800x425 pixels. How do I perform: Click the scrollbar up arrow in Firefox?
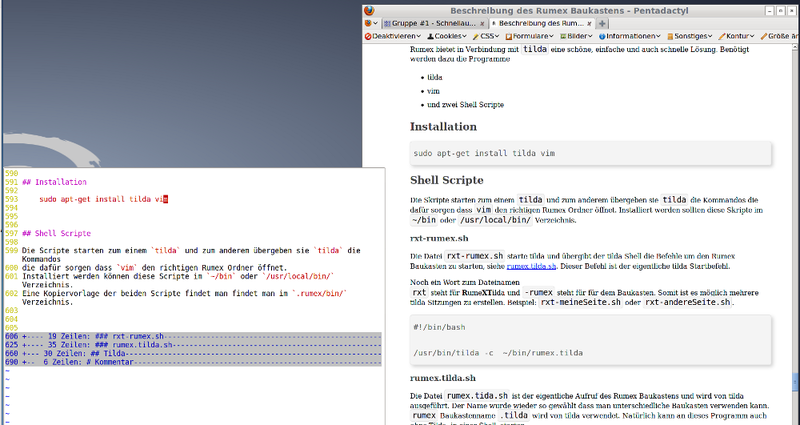(795, 47)
